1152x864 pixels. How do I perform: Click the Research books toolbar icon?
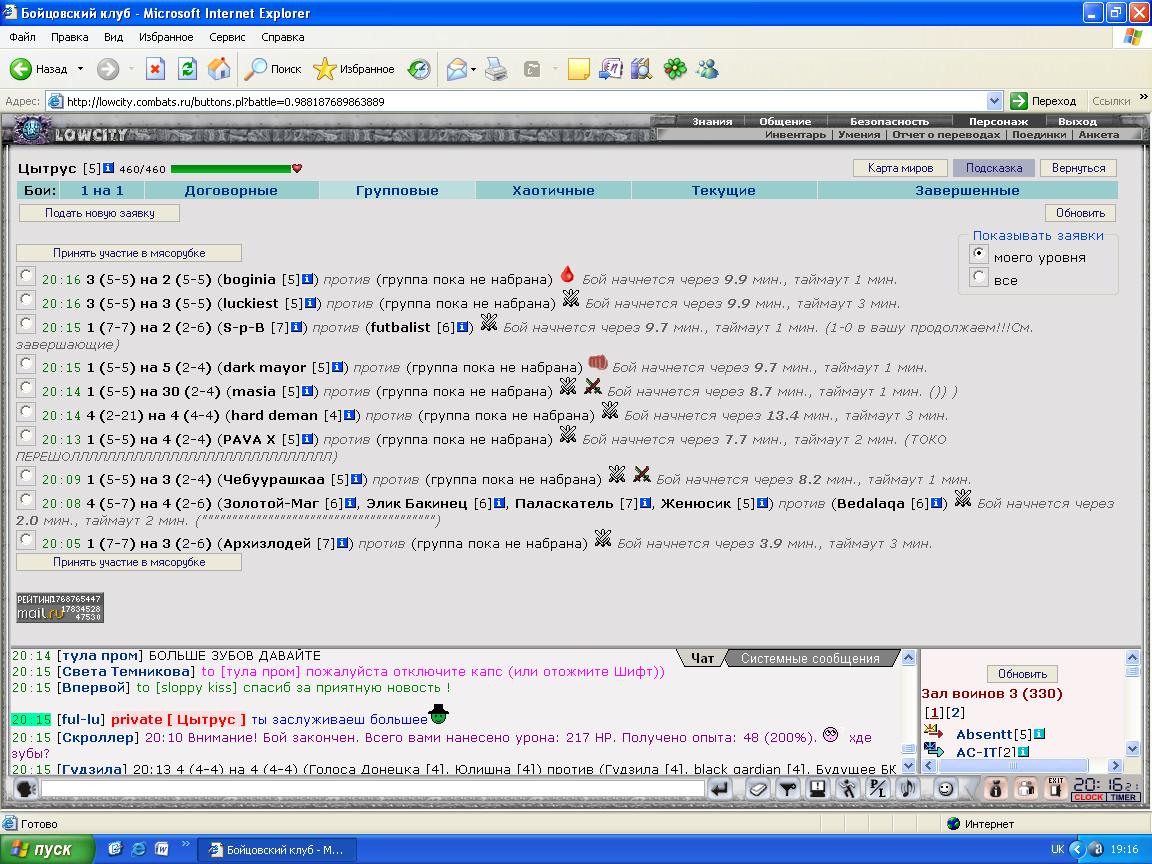tap(641, 69)
